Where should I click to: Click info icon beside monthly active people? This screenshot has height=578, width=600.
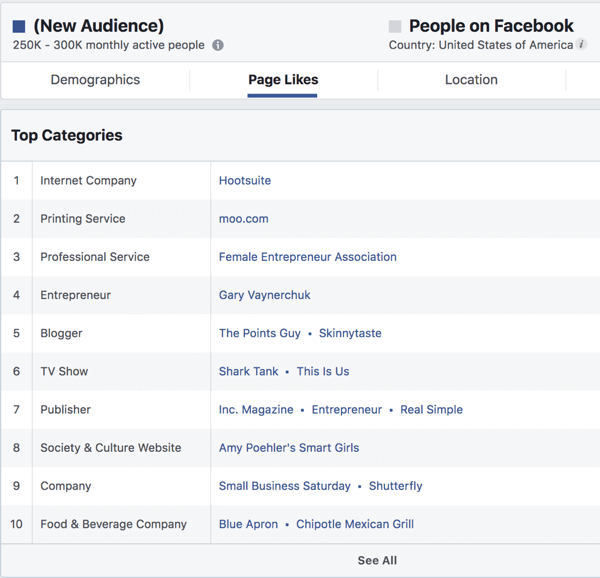click(x=218, y=45)
